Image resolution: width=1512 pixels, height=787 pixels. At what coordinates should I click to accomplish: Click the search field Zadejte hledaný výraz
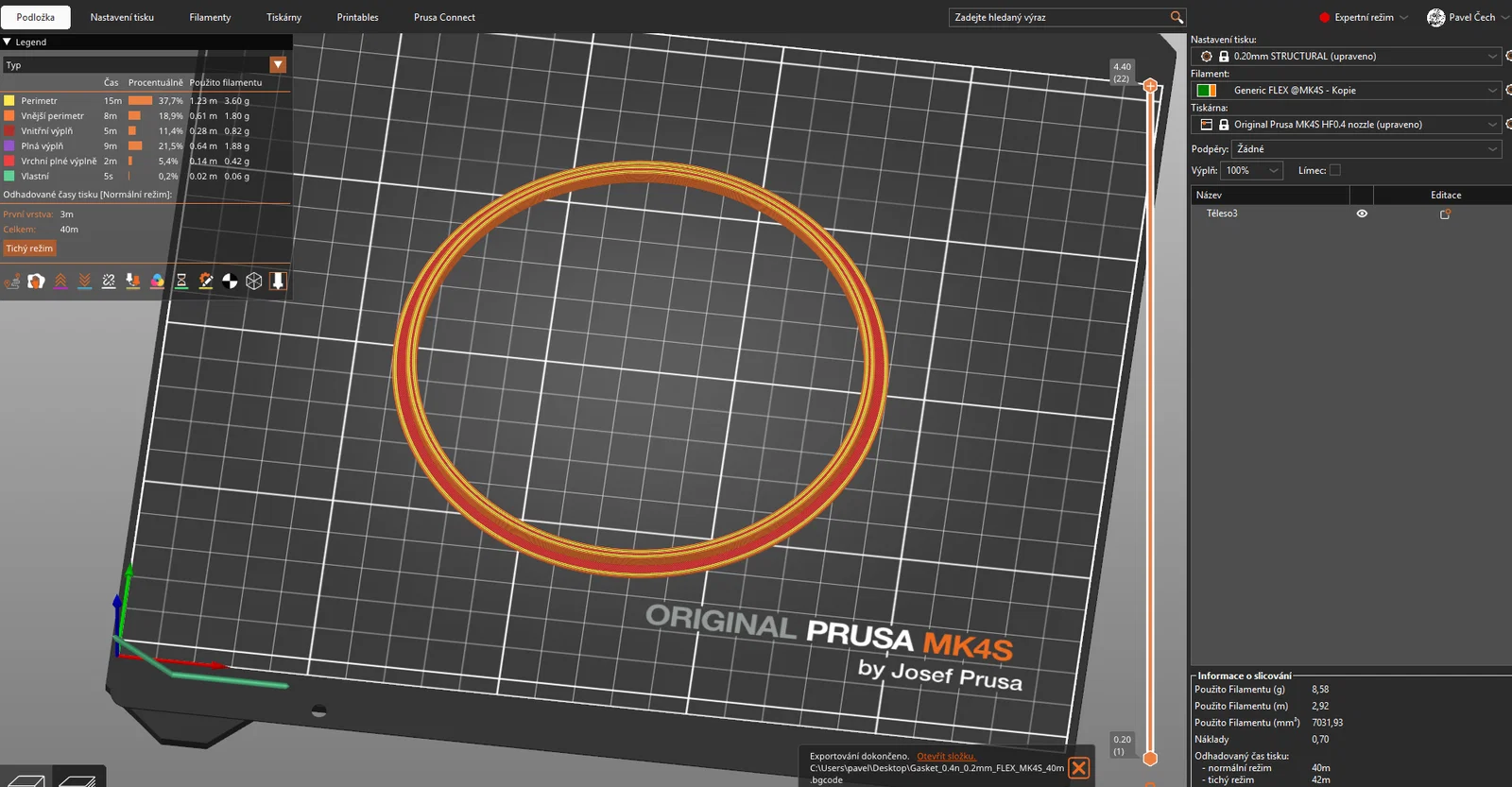[1058, 17]
